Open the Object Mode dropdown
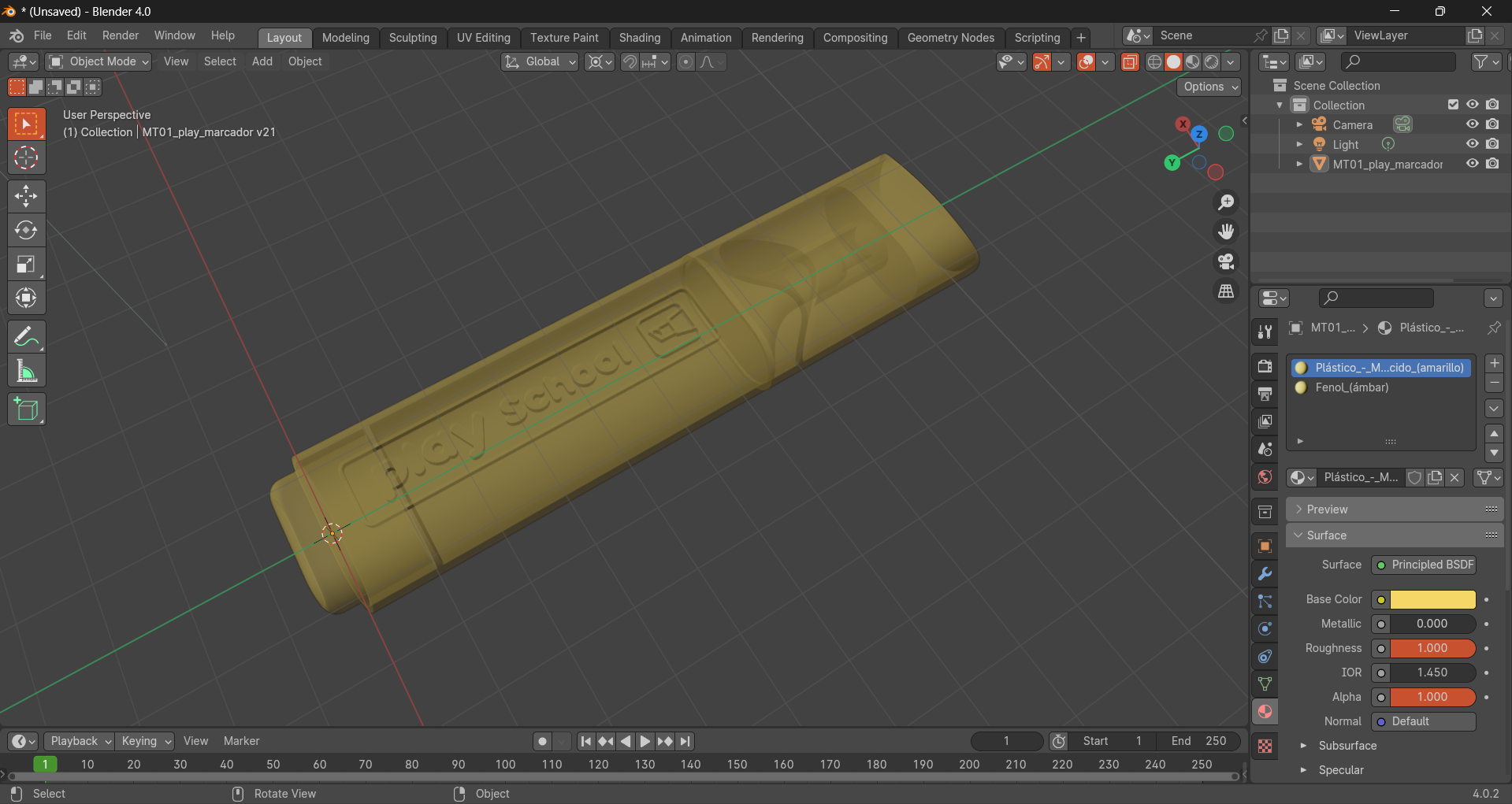 click(x=98, y=61)
